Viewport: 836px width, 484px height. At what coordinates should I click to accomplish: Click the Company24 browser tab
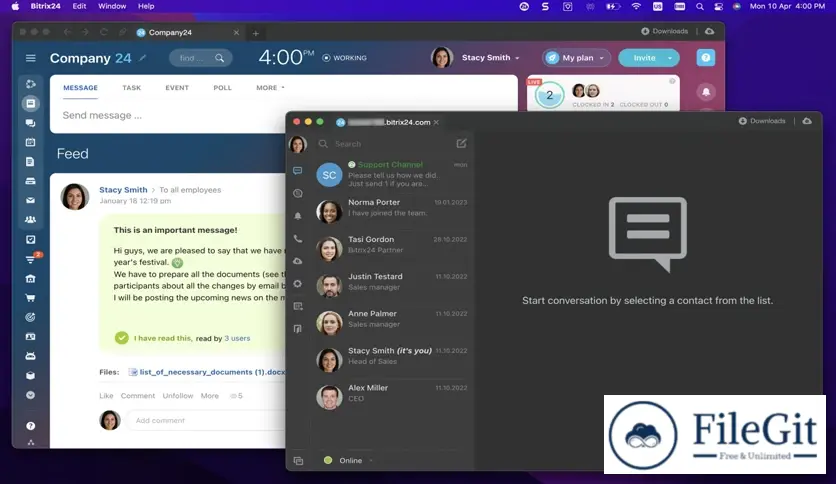pos(187,33)
